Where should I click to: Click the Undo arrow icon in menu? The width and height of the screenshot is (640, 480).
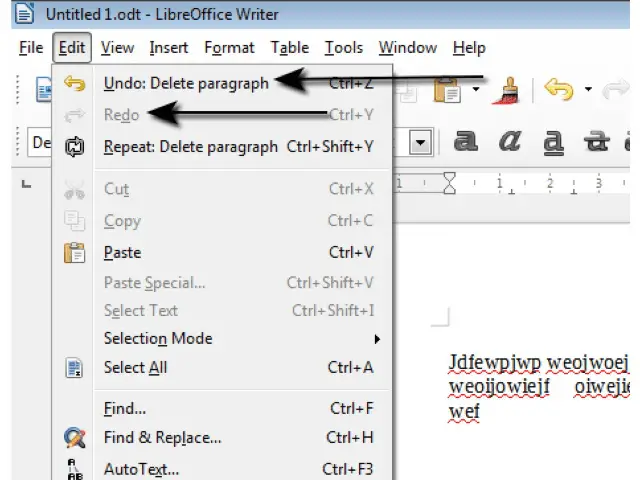[x=74, y=83]
